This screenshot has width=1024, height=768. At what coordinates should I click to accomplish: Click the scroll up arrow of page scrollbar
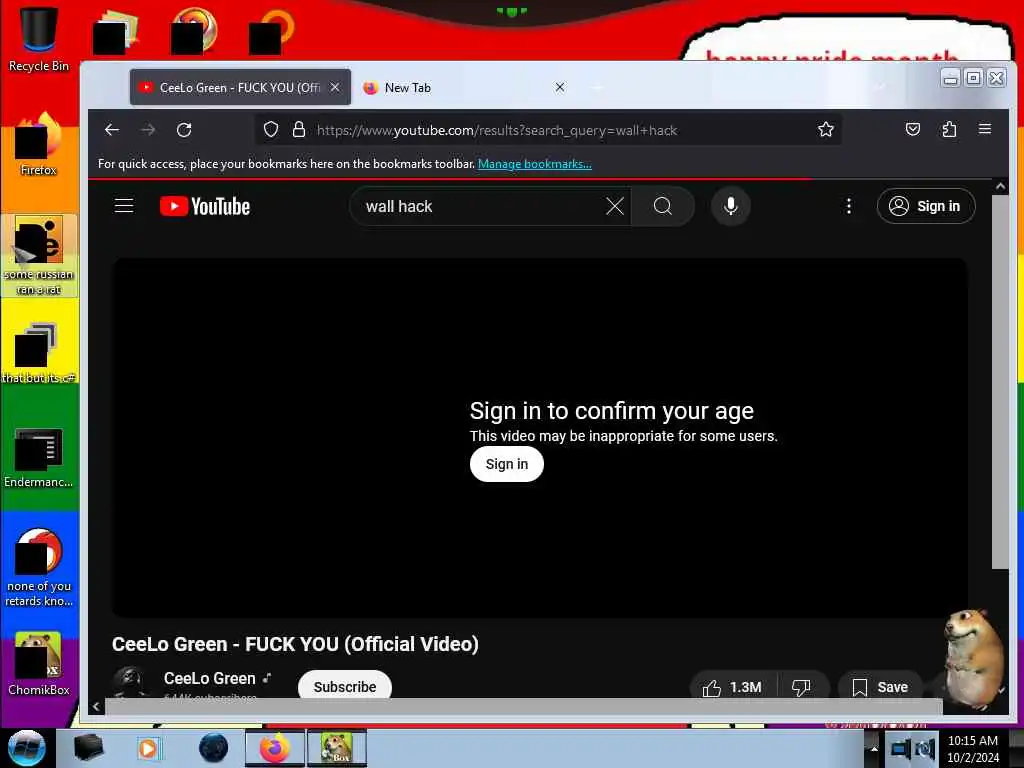point(1000,186)
